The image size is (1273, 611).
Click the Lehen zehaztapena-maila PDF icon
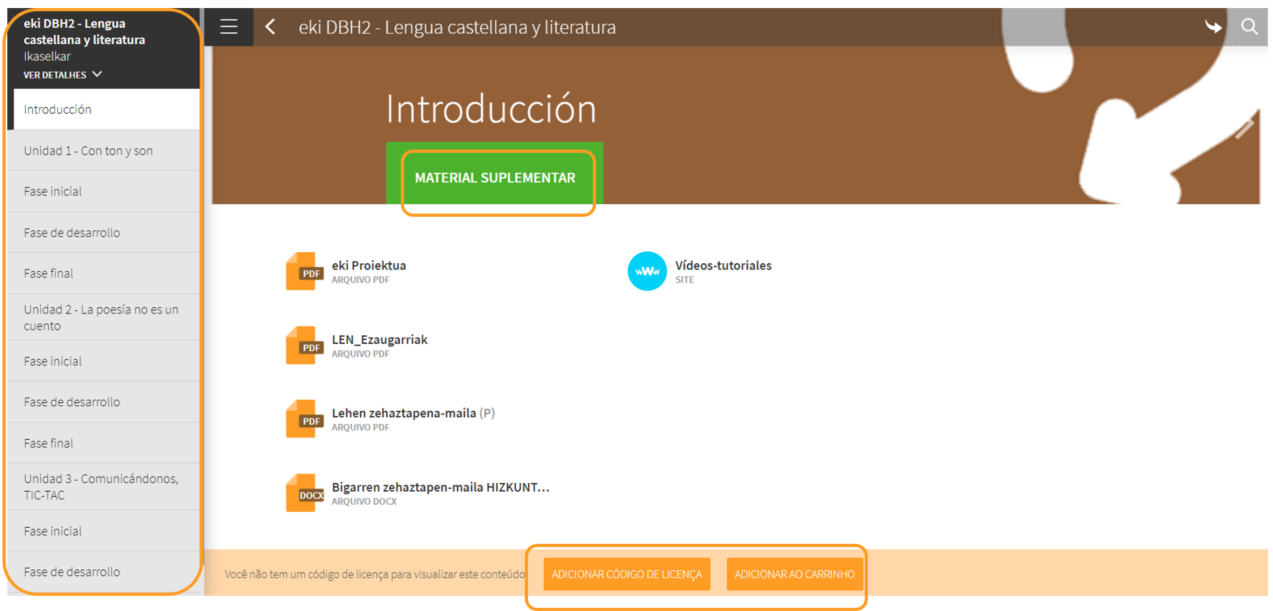pyautogui.click(x=304, y=419)
